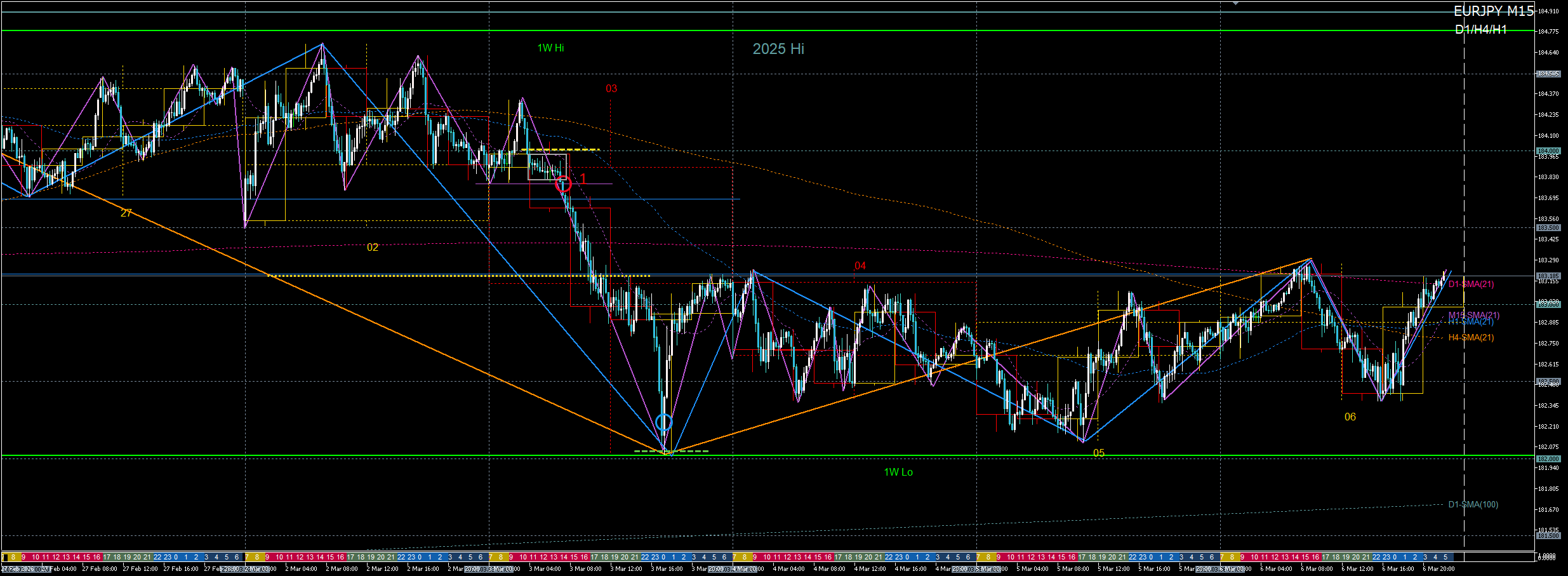Click the 1W Lo text label
This screenshot has width=1568, height=576.
(x=898, y=472)
